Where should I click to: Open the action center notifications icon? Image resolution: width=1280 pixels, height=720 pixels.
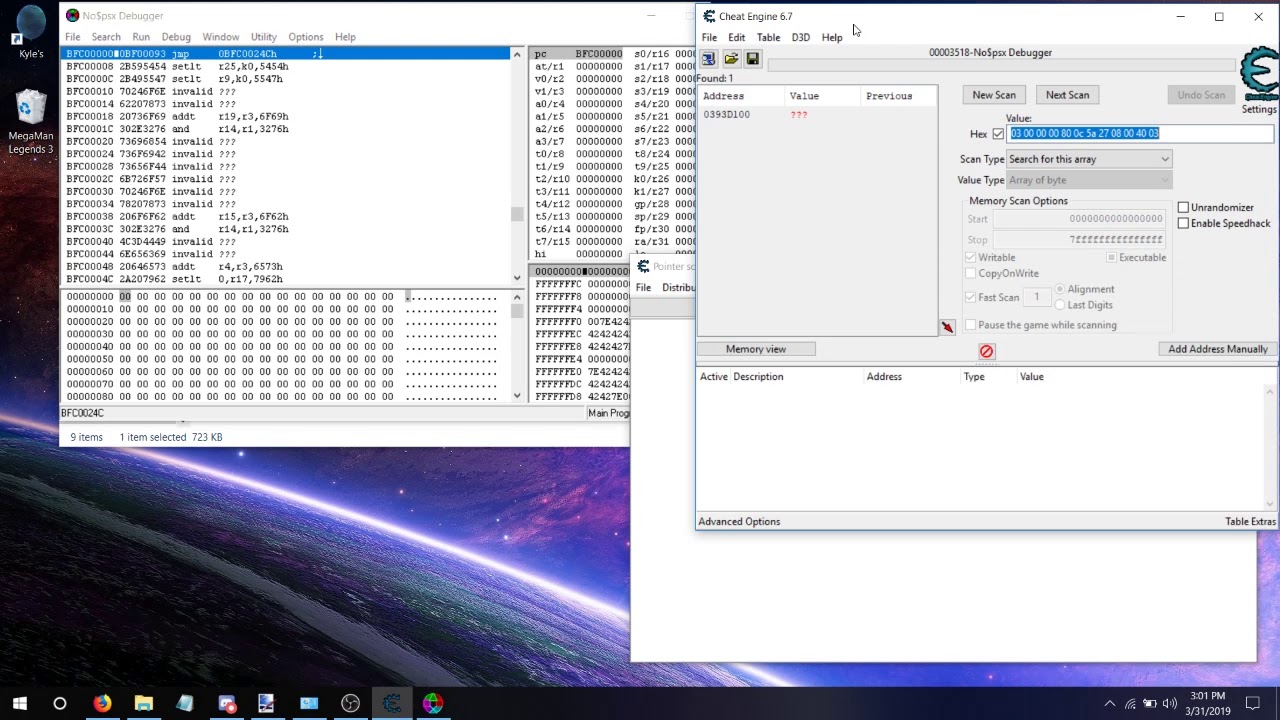[x=1253, y=704]
